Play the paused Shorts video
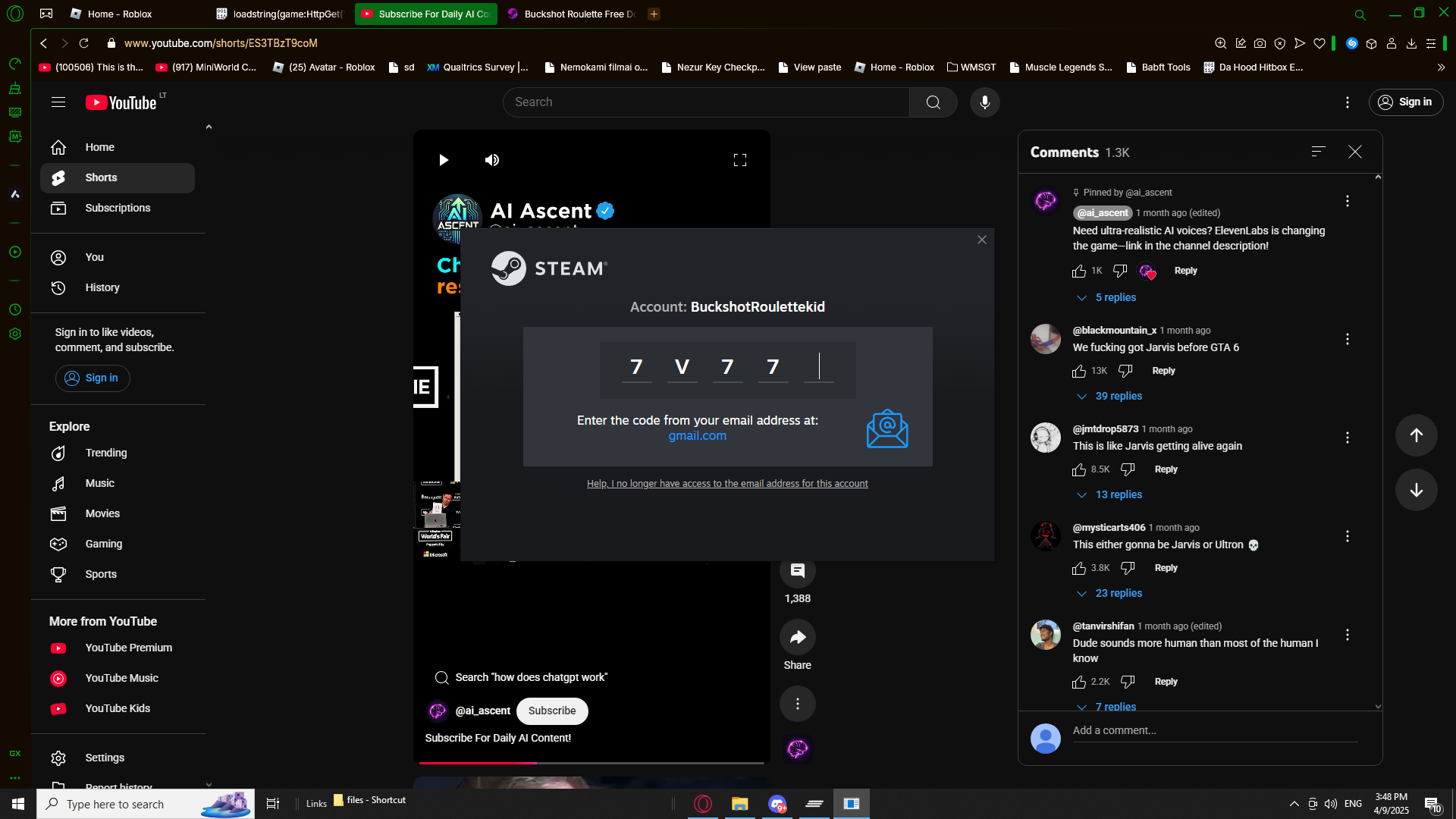The height and width of the screenshot is (819, 1456). 444,160
